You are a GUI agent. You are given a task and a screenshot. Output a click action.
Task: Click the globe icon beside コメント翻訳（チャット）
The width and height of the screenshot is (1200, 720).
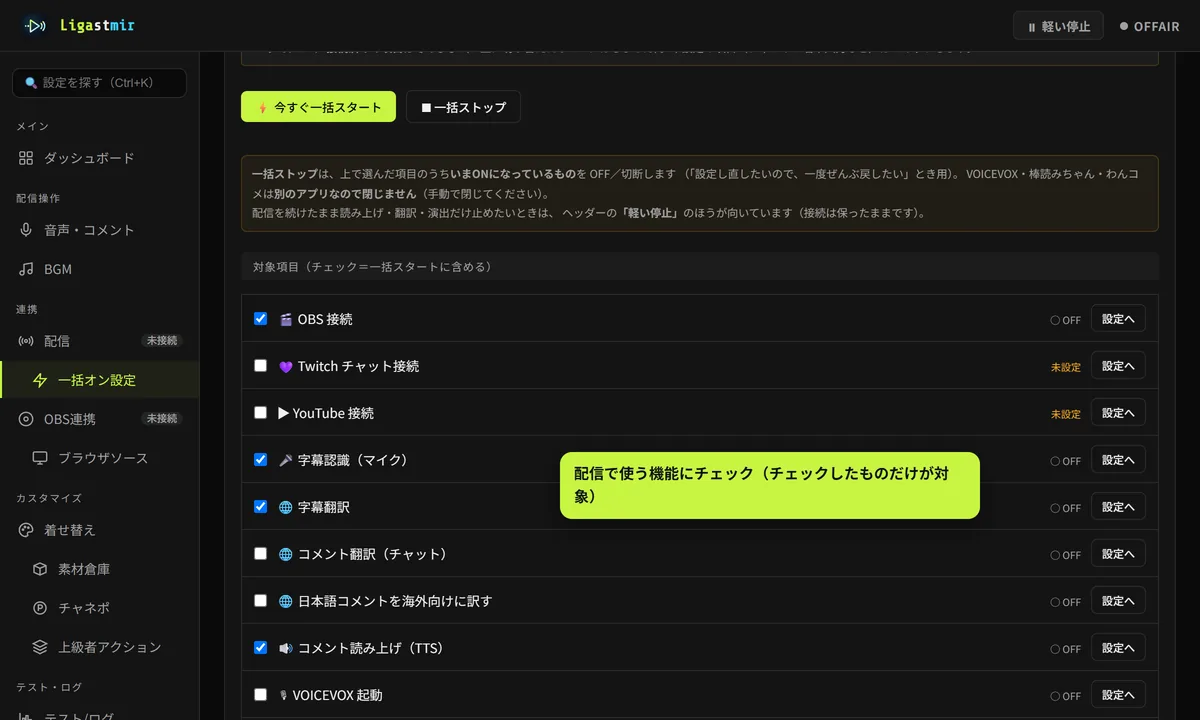click(286, 554)
